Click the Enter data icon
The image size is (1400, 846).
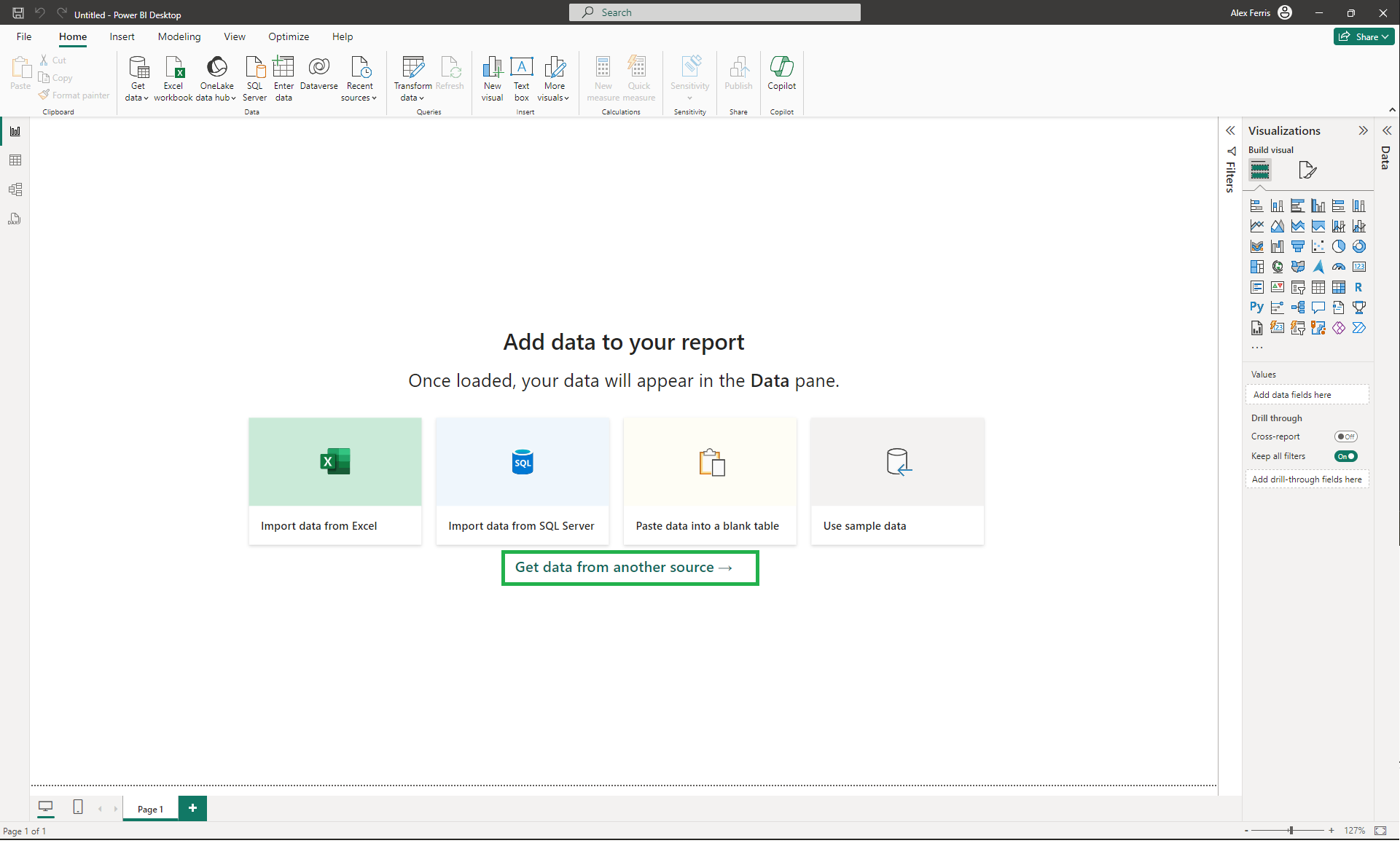283,79
